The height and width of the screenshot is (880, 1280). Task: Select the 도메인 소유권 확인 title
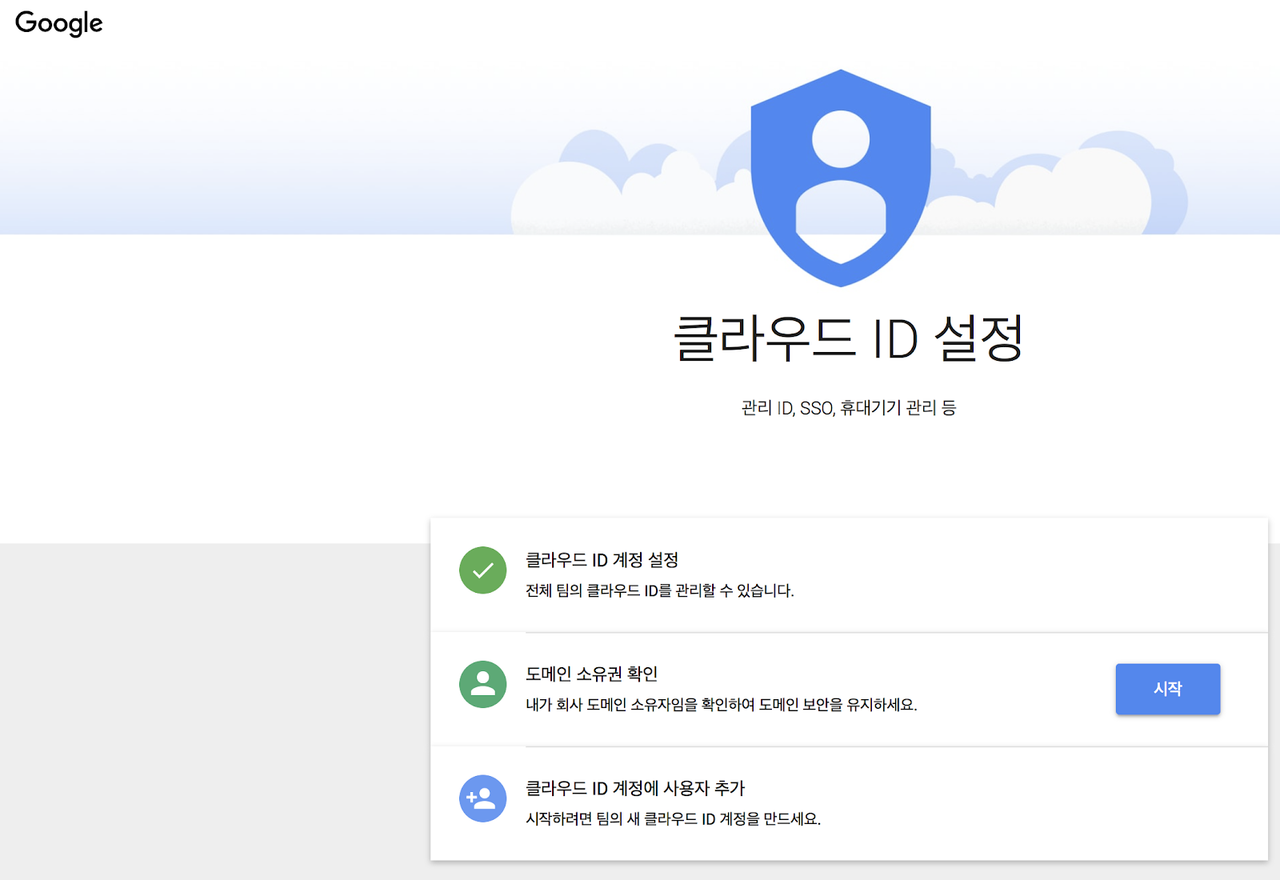(x=592, y=674)
